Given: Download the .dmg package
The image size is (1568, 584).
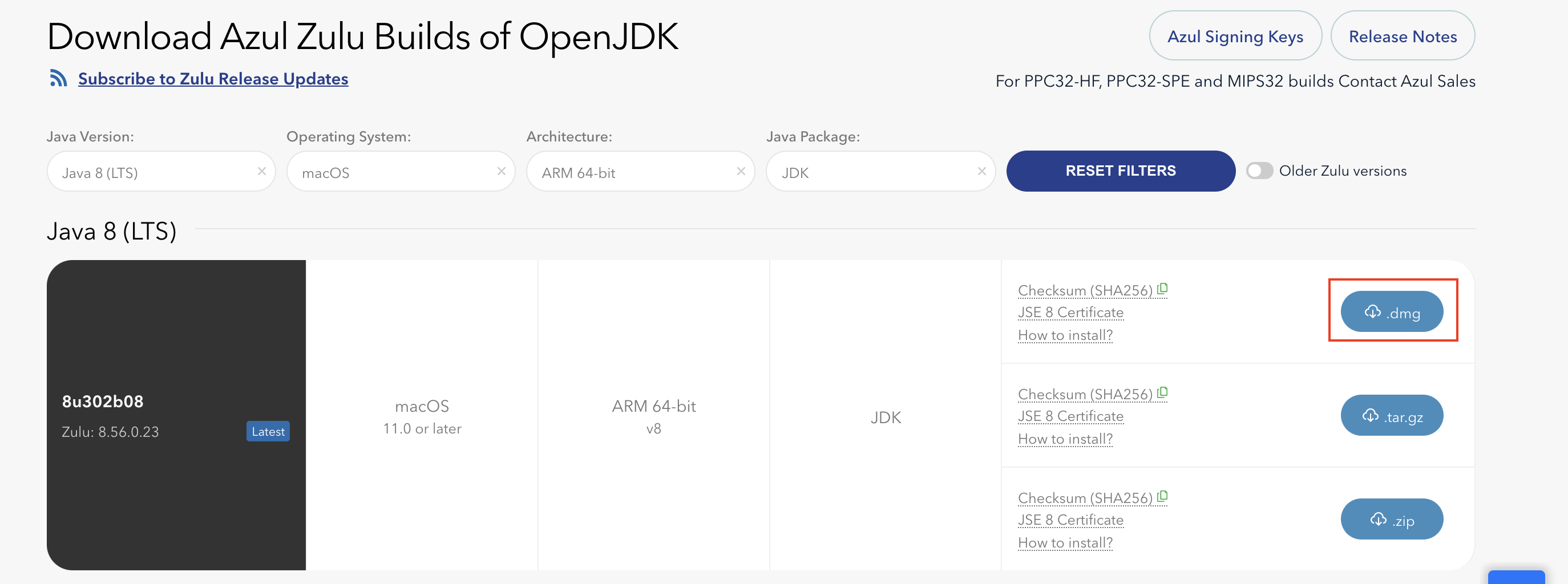Looking at the screenshot, I should click(1392, 311).
